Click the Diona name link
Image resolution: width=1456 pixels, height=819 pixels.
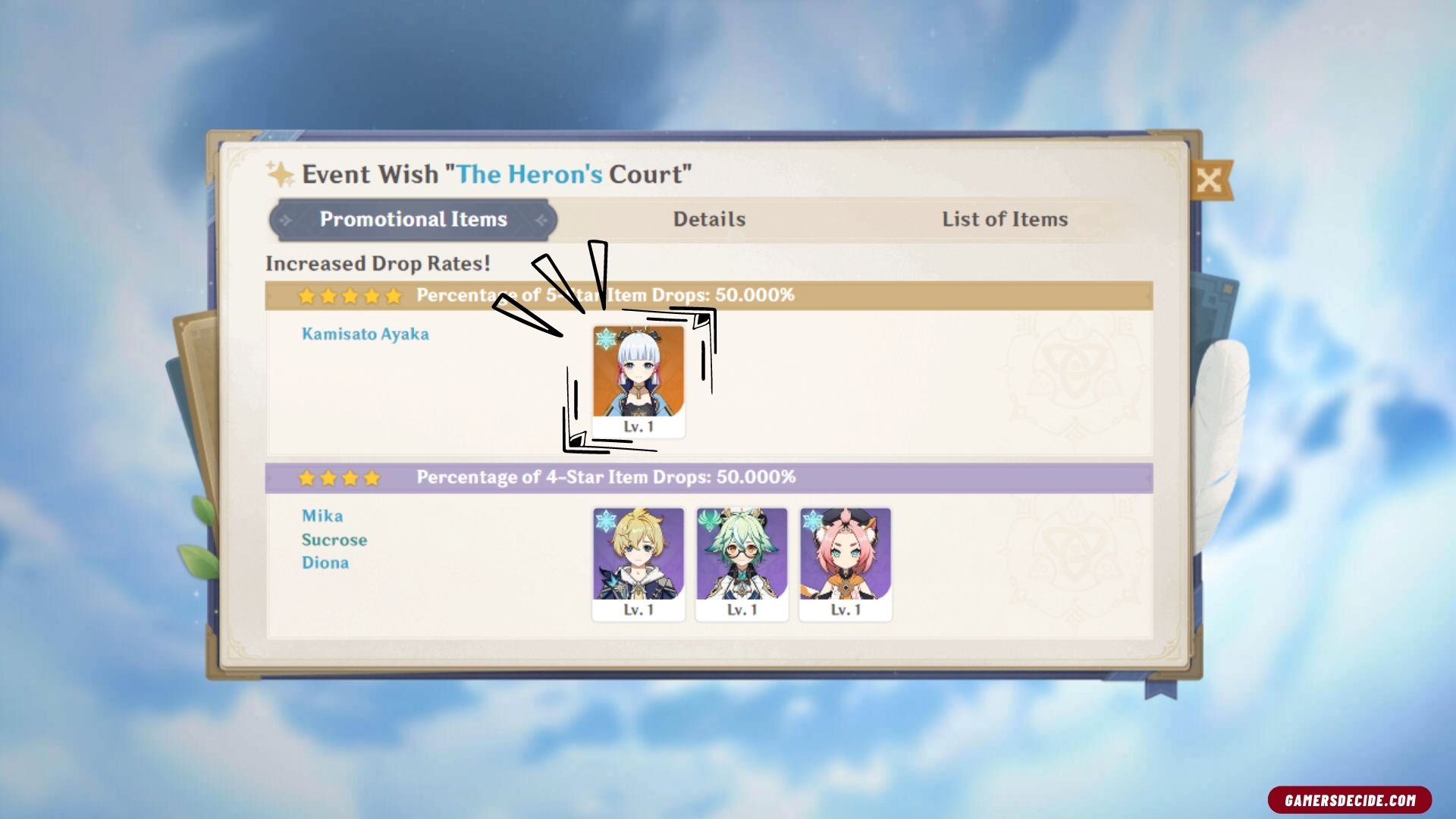point(325,563)
